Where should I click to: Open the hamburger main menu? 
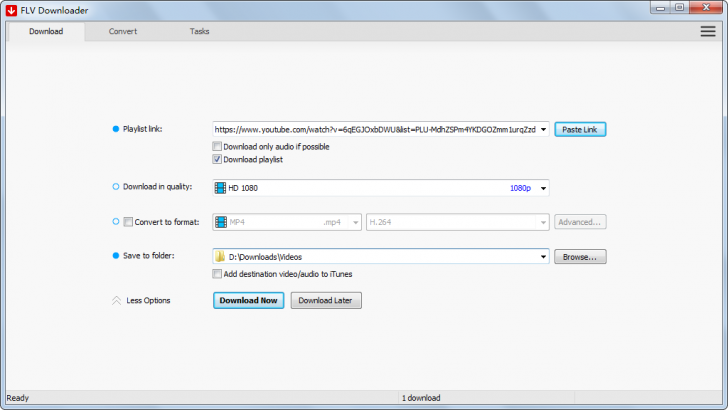point(708,31)
